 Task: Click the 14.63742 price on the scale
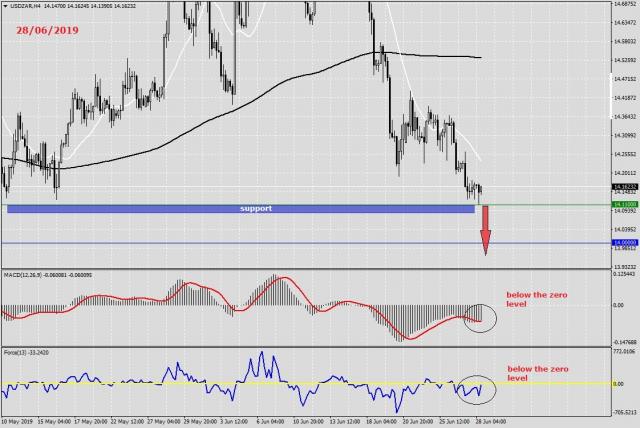pyautogui.click(x=623, y=22)
